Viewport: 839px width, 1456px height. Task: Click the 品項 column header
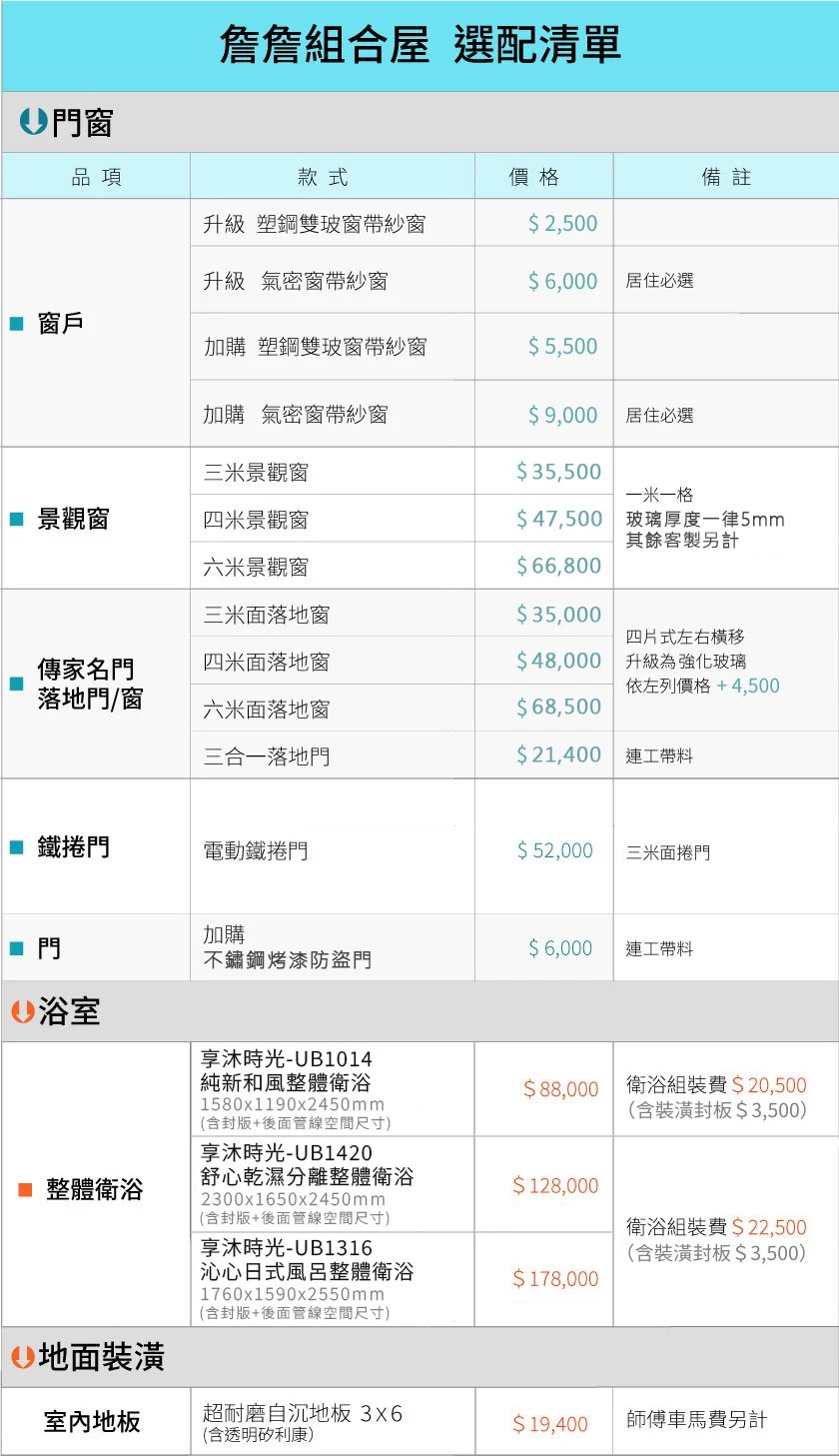coord(97,177)
